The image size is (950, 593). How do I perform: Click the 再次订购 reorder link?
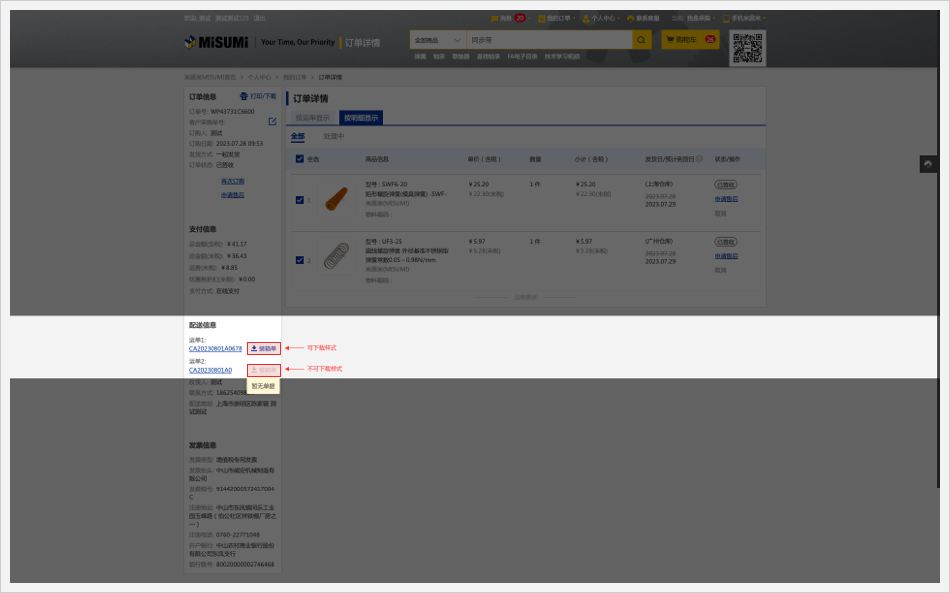coord(232,181)
